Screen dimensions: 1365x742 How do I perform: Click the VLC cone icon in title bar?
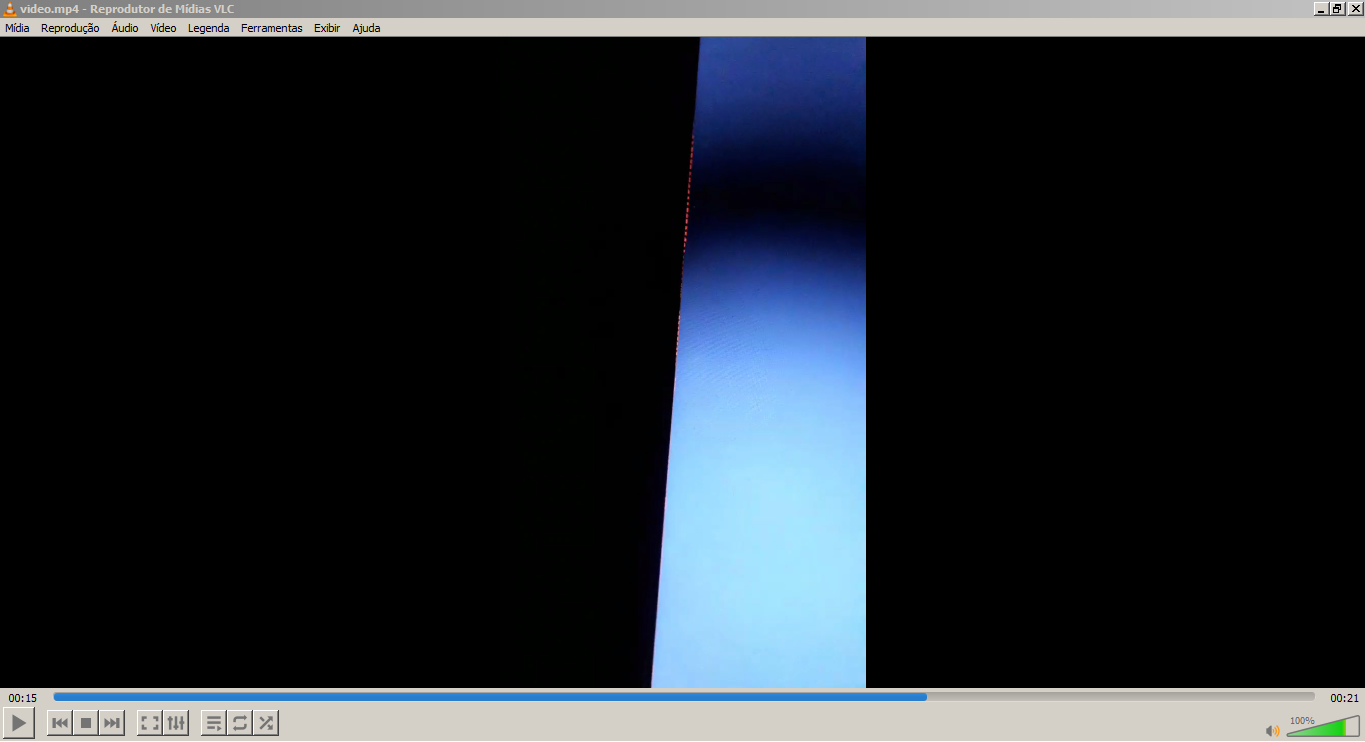coord(10,9)
